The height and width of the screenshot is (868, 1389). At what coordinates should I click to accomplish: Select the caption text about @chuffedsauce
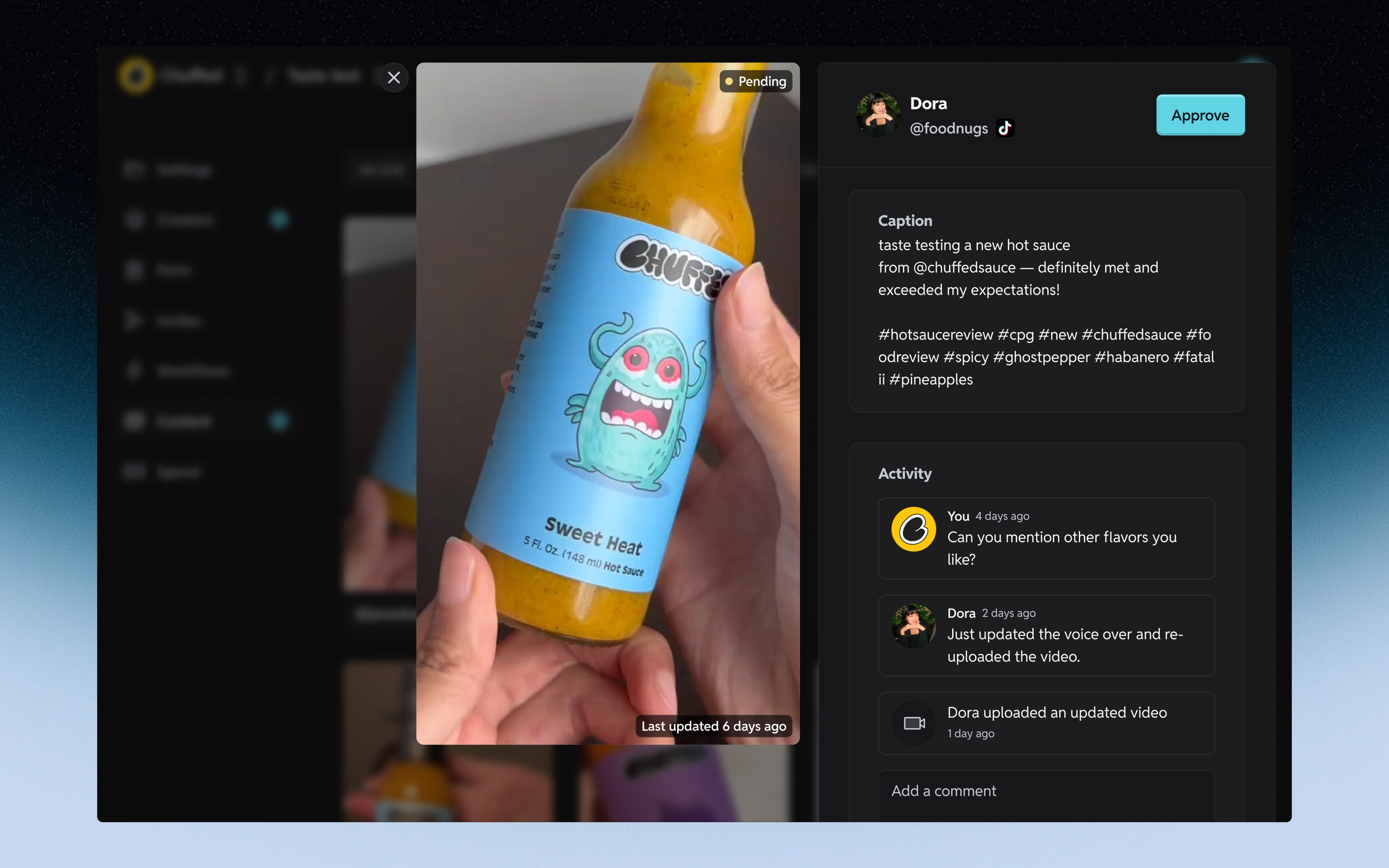(x=1018, y=268)
